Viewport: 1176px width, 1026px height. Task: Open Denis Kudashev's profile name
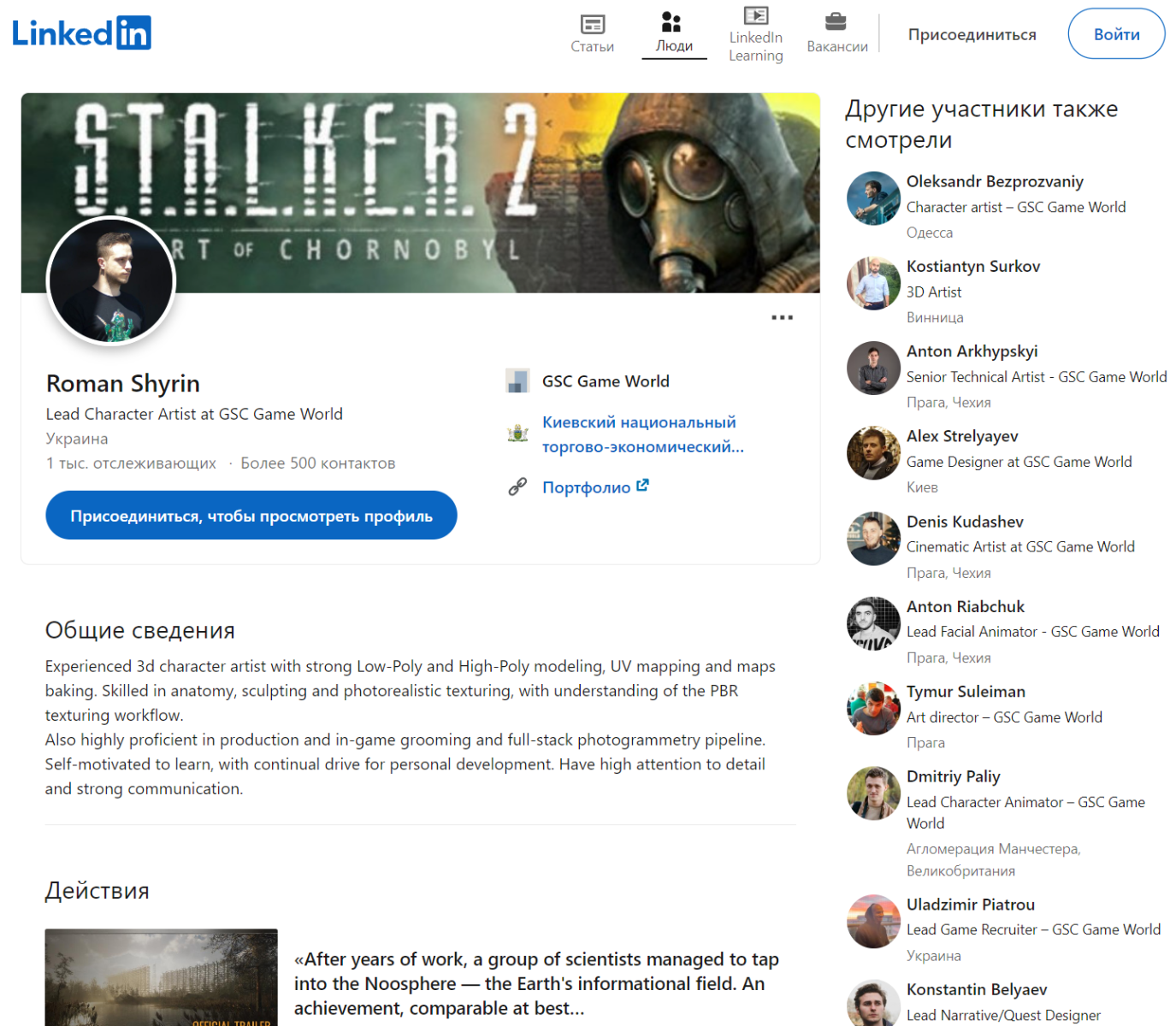pos(965,522)
